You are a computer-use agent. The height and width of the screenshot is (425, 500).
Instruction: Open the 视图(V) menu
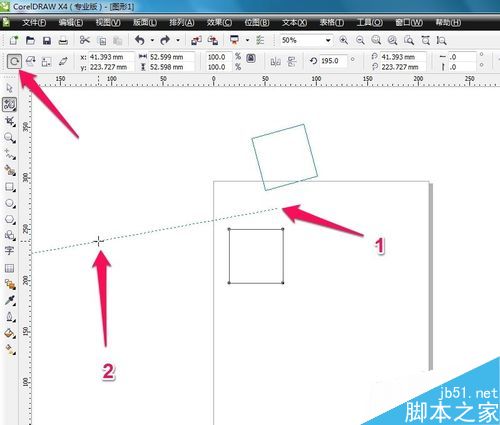click(108, 23)
